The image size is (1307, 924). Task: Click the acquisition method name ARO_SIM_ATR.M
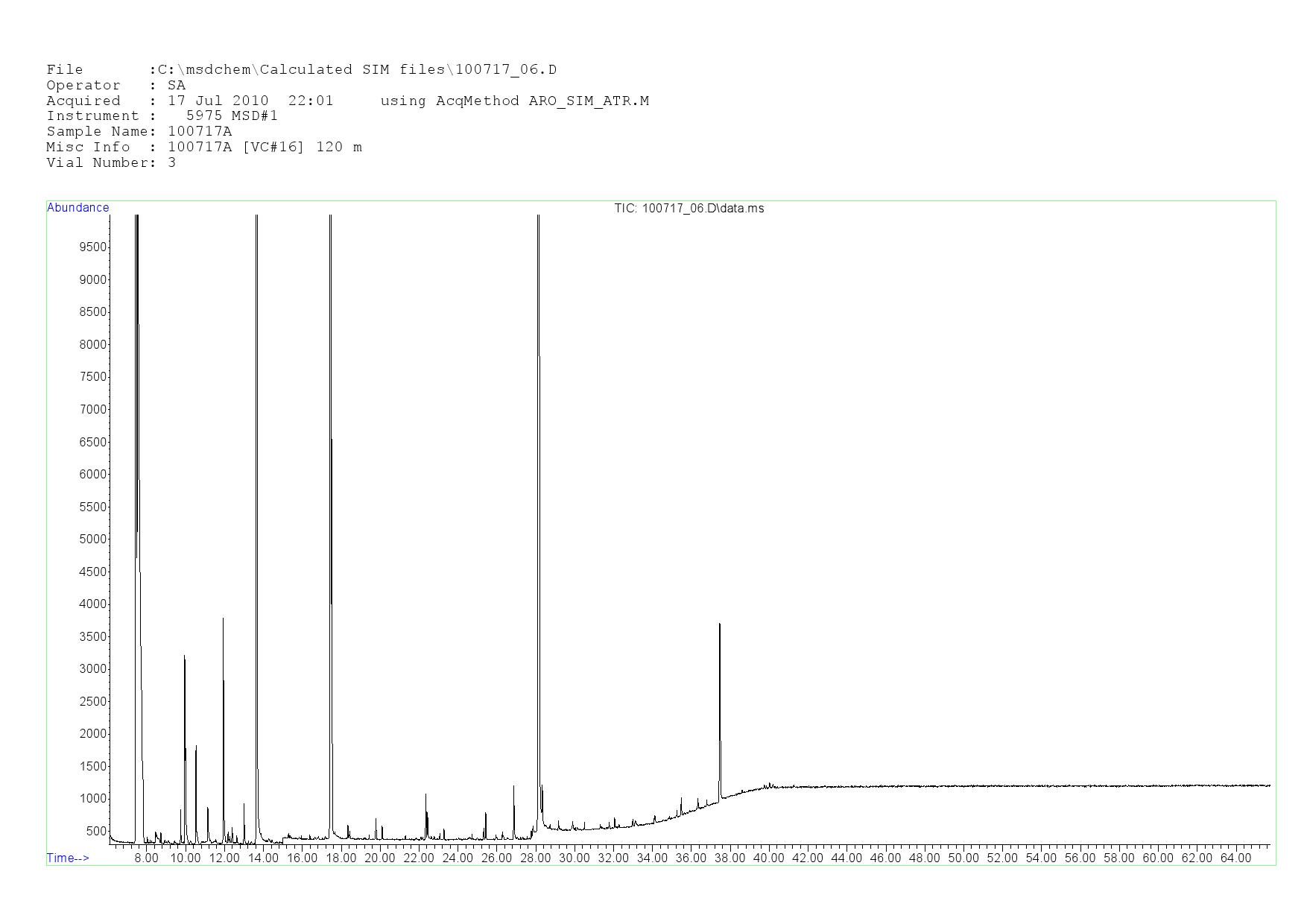tap(589, 101)
